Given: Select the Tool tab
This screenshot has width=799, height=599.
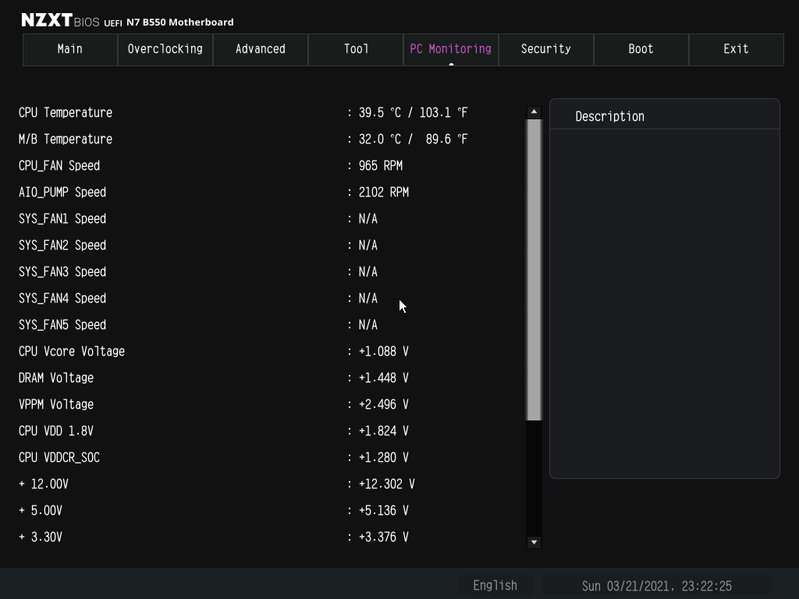Looking at the screenshot, I should pyautogui.click(x=356, y=49).
